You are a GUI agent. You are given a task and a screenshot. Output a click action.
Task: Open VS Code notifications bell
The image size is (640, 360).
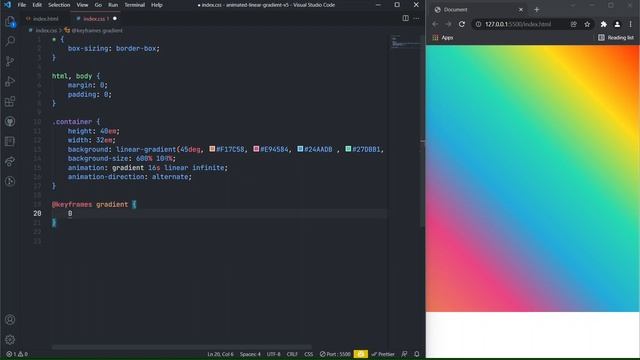tap(417, 354)
